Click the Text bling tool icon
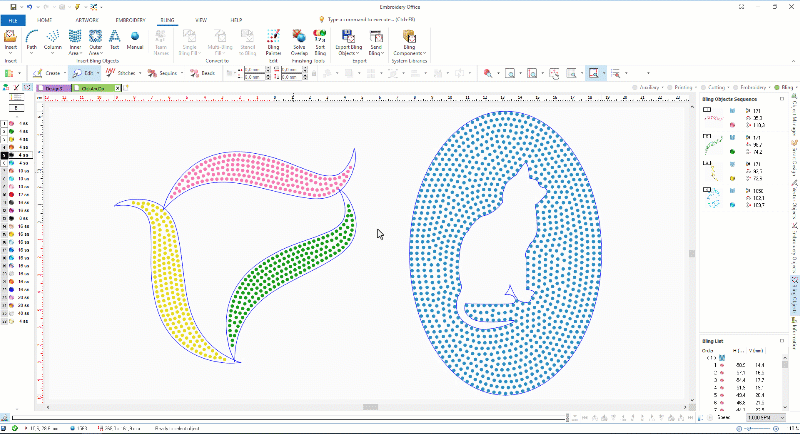This screenshot has height=434, width=800. [x=114, y=40]
